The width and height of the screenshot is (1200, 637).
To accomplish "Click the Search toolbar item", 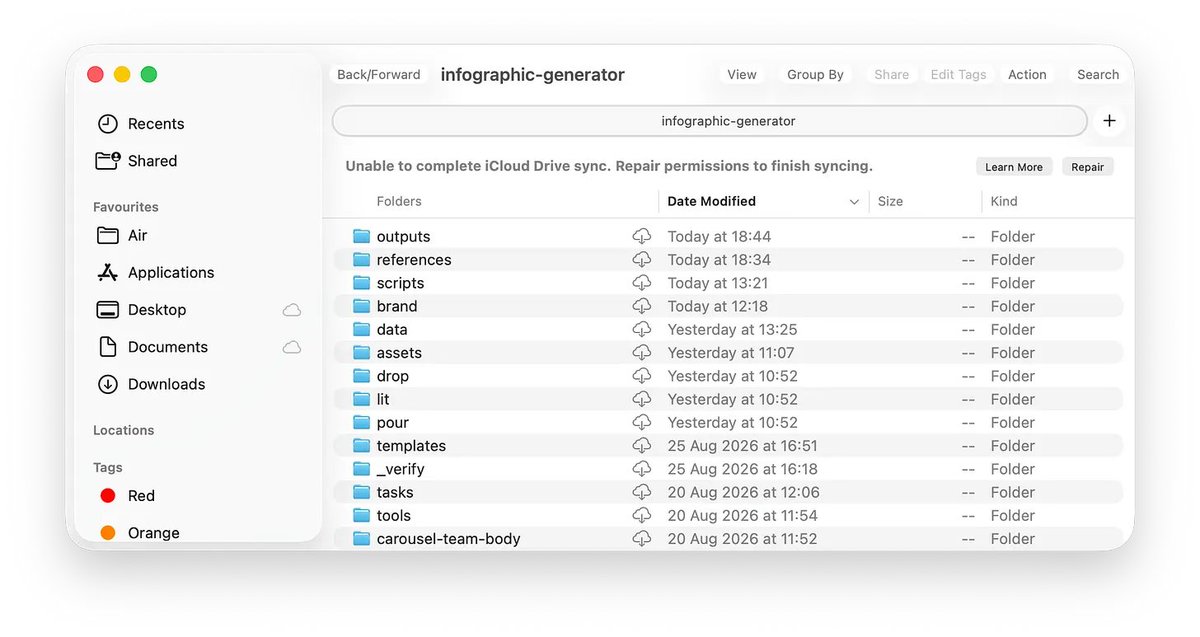I will [1098, 74].
